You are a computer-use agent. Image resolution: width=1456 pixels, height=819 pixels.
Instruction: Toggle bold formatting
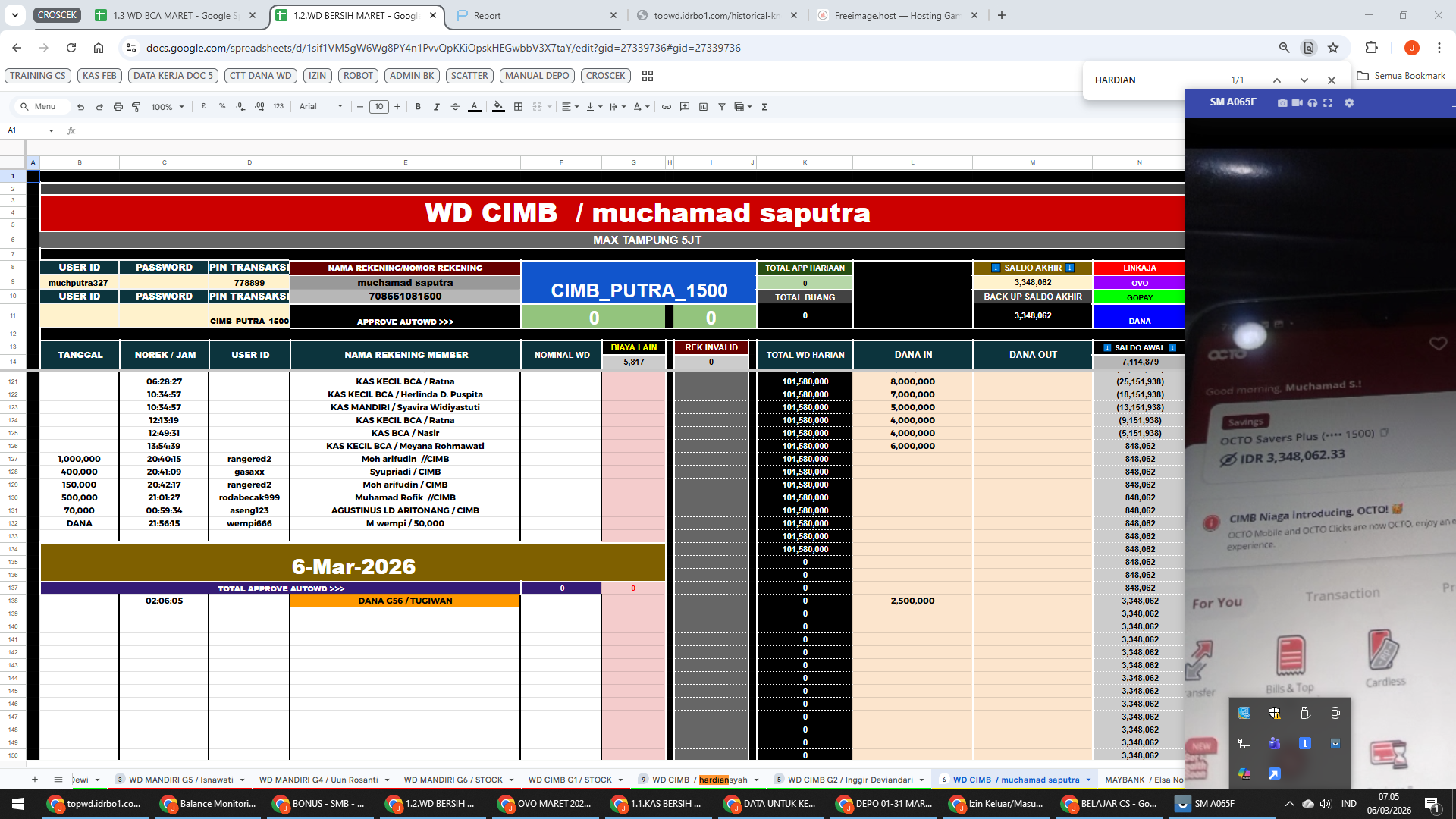point(418,107)
